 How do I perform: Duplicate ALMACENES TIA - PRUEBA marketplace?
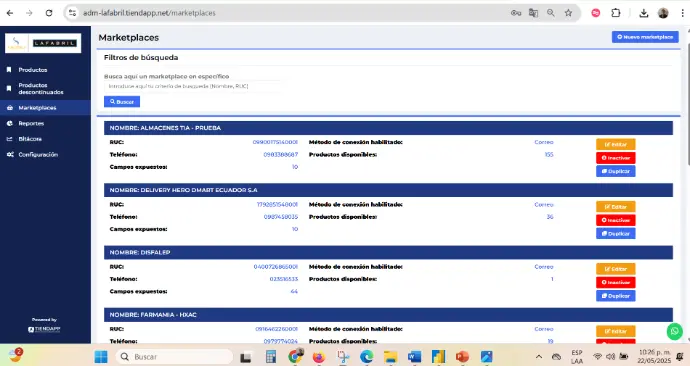point(616,171)
